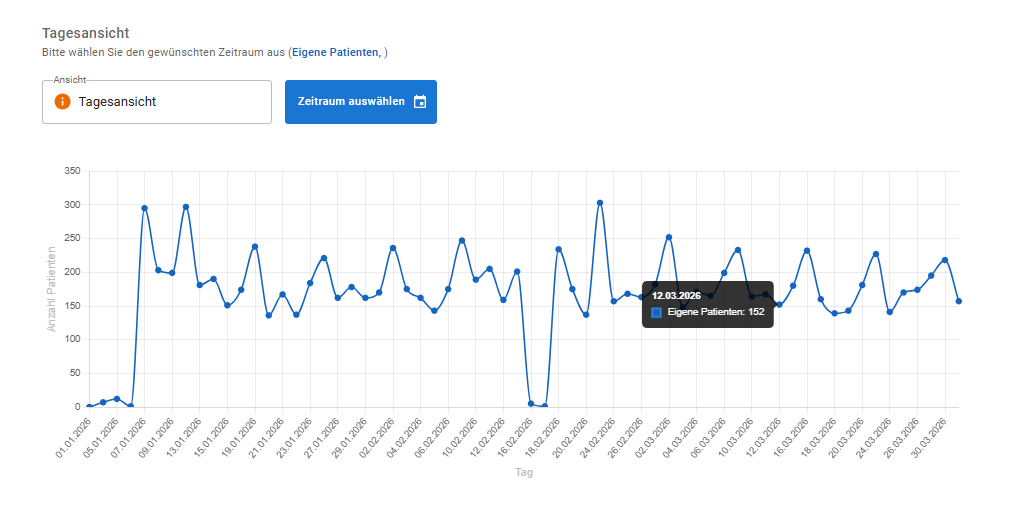Viewport: 1010px width, 511px height.
Task: Select the data point near 300 on 11.01.2026
Action: (186, 207)
